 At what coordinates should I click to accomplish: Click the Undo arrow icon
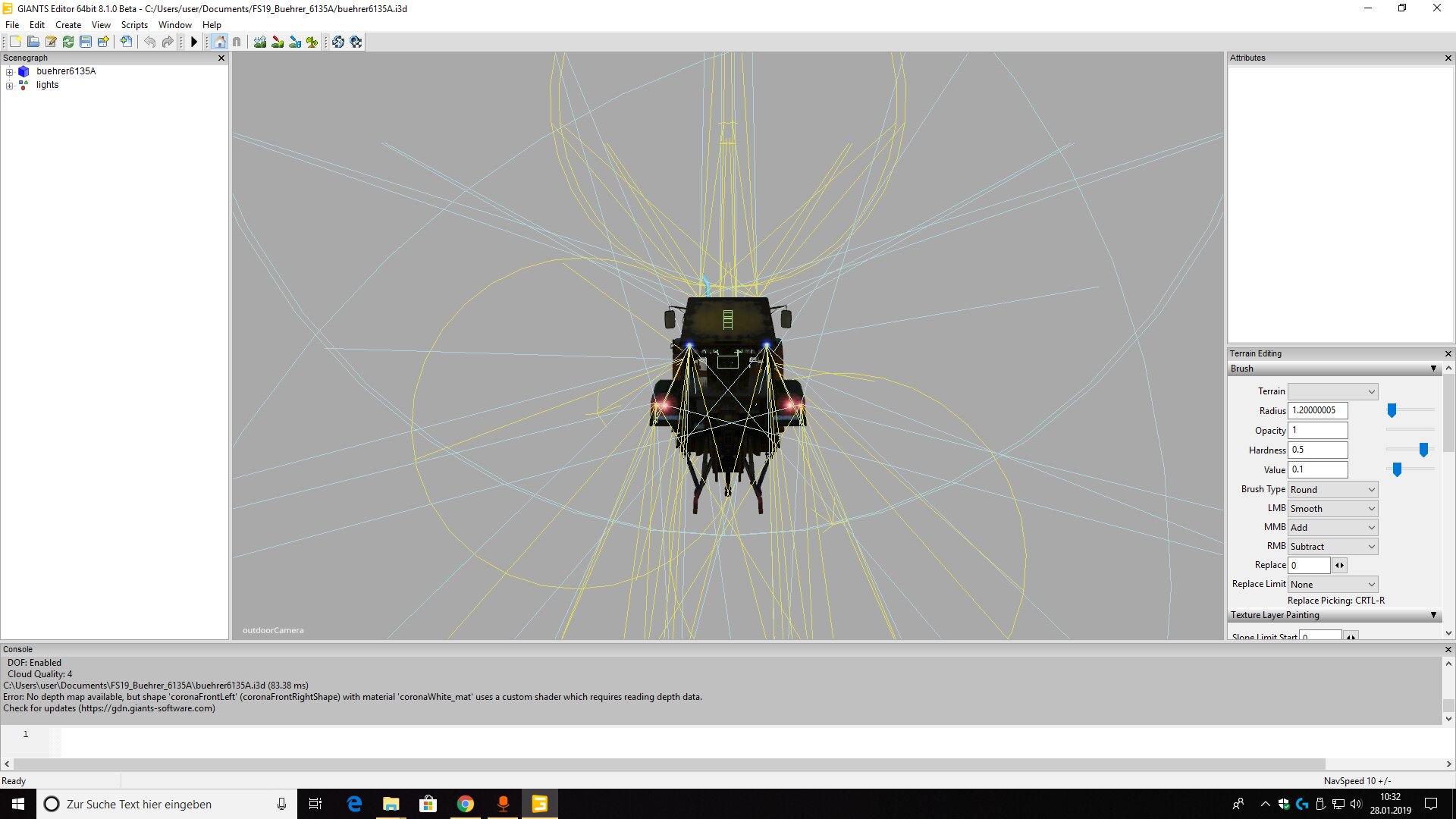click(149, 42)
